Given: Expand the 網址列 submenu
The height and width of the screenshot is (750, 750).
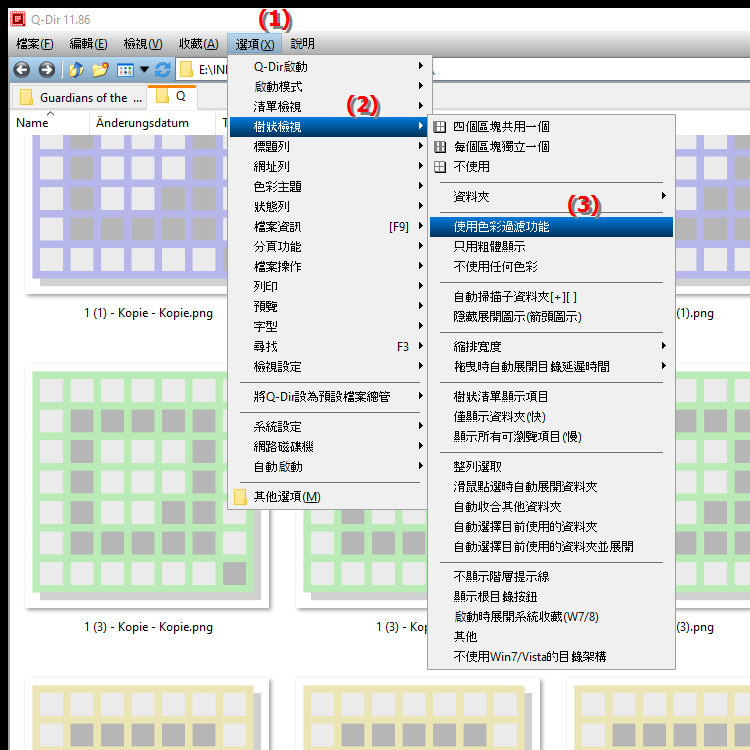Looking at the screenshot, I should pos(330,167).
